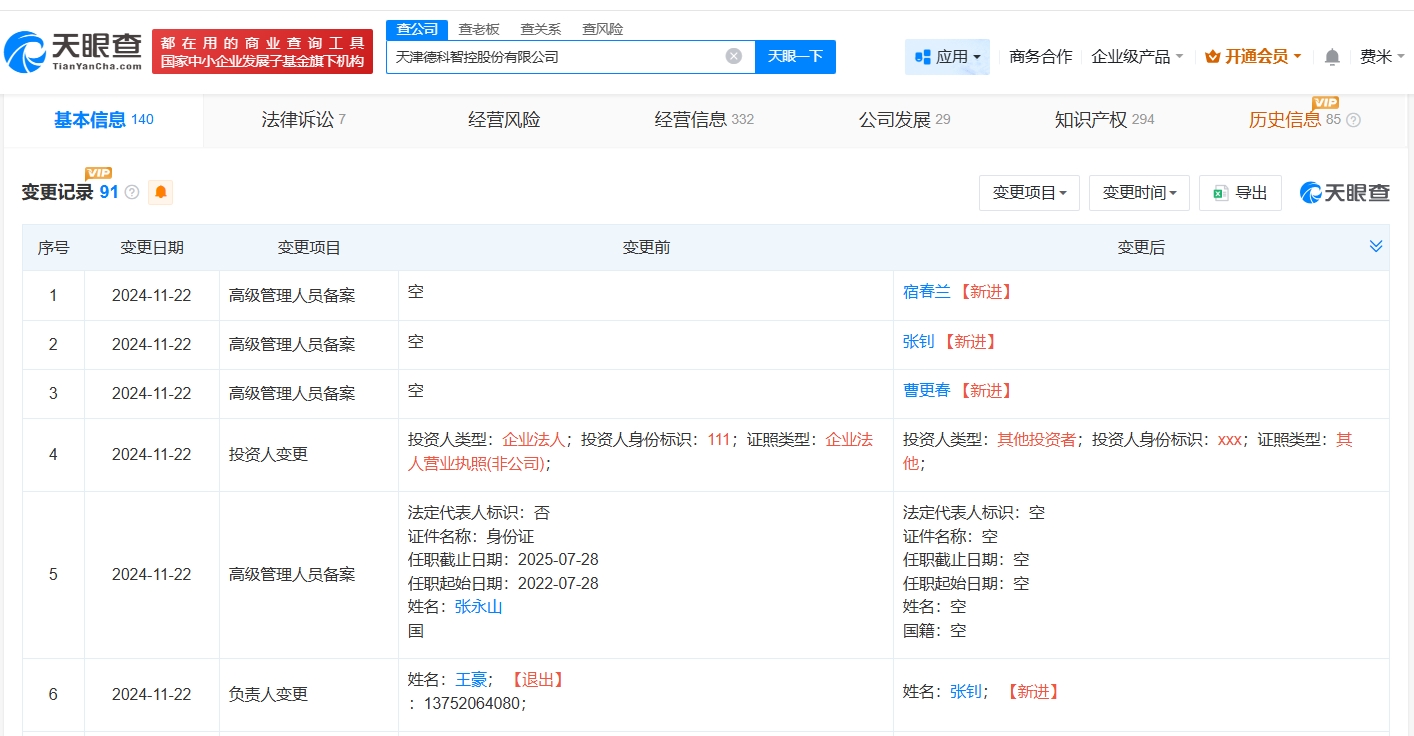Expand all rows with the double chevron in table header
The width and height of the screenshot is (1414, 736).
tap(1376, 246)
